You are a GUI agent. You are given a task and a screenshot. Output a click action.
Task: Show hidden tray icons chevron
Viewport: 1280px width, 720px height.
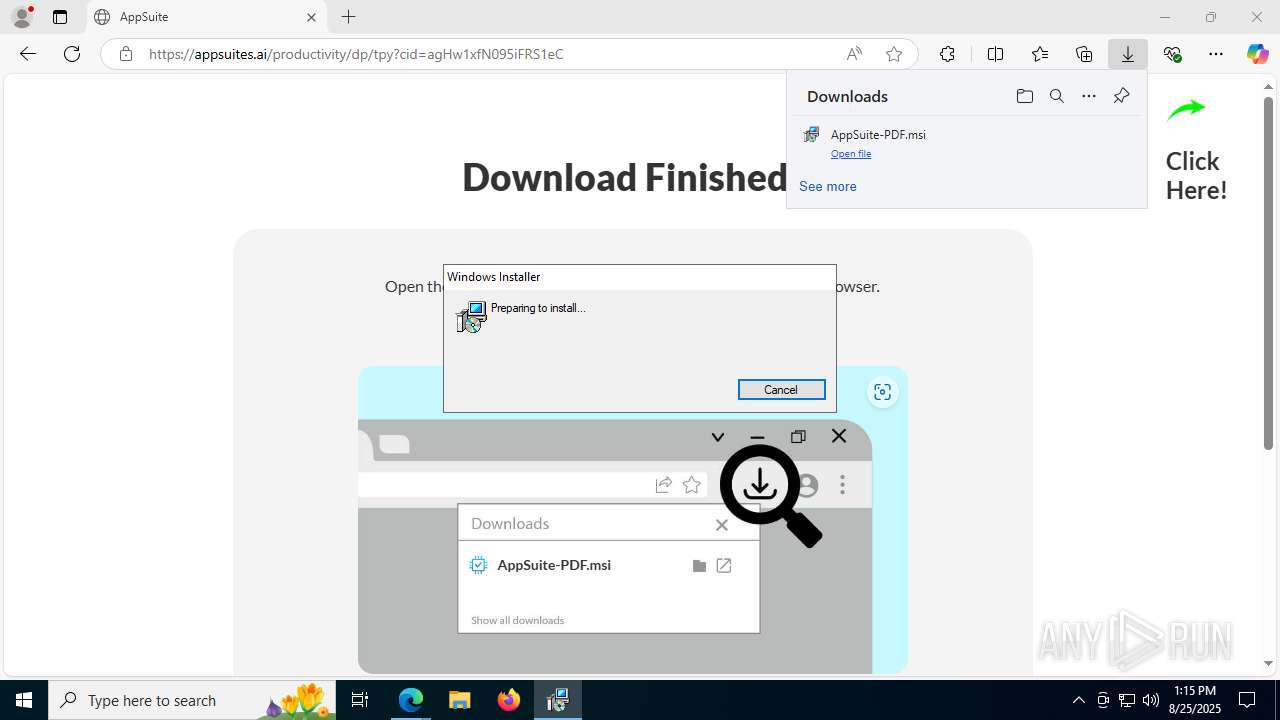point(1079,700)
